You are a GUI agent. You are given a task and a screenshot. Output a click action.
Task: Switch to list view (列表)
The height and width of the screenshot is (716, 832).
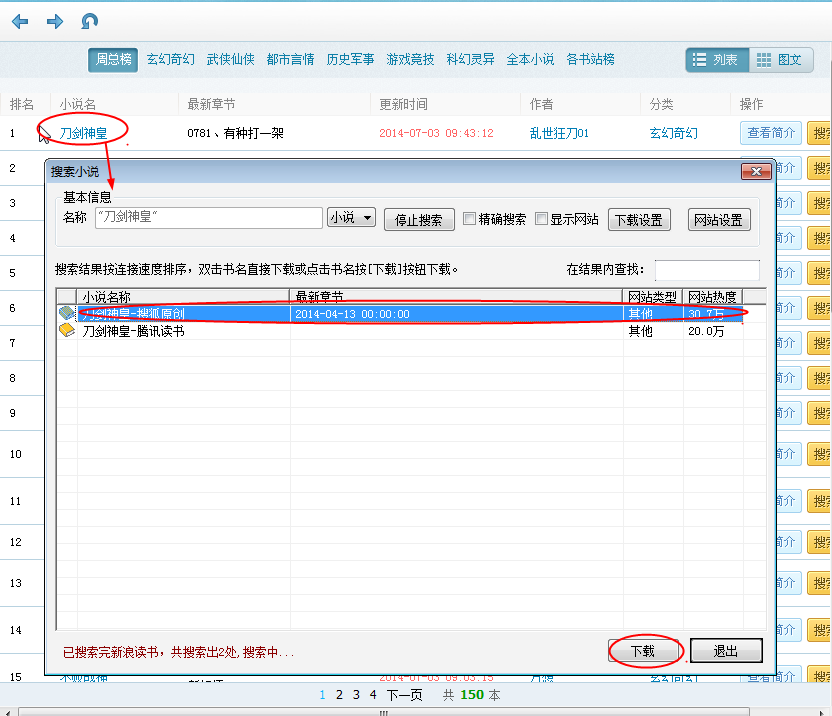pos(717,60)
